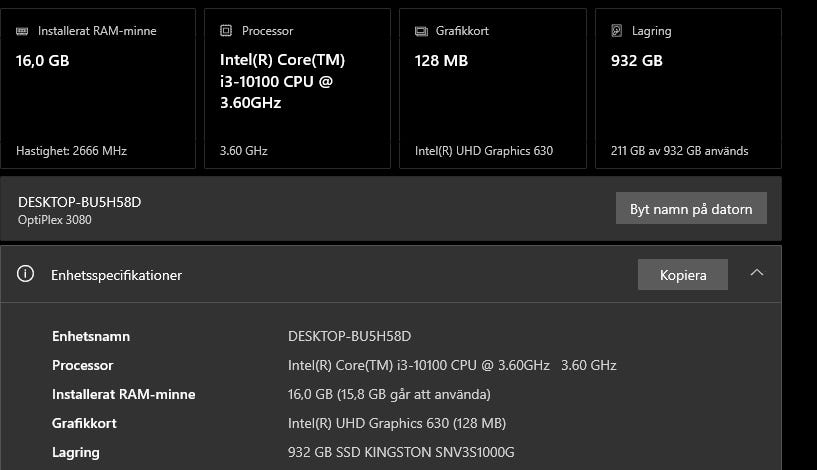Click the RAM memory icon
The image size is (817, 470).
23,31
